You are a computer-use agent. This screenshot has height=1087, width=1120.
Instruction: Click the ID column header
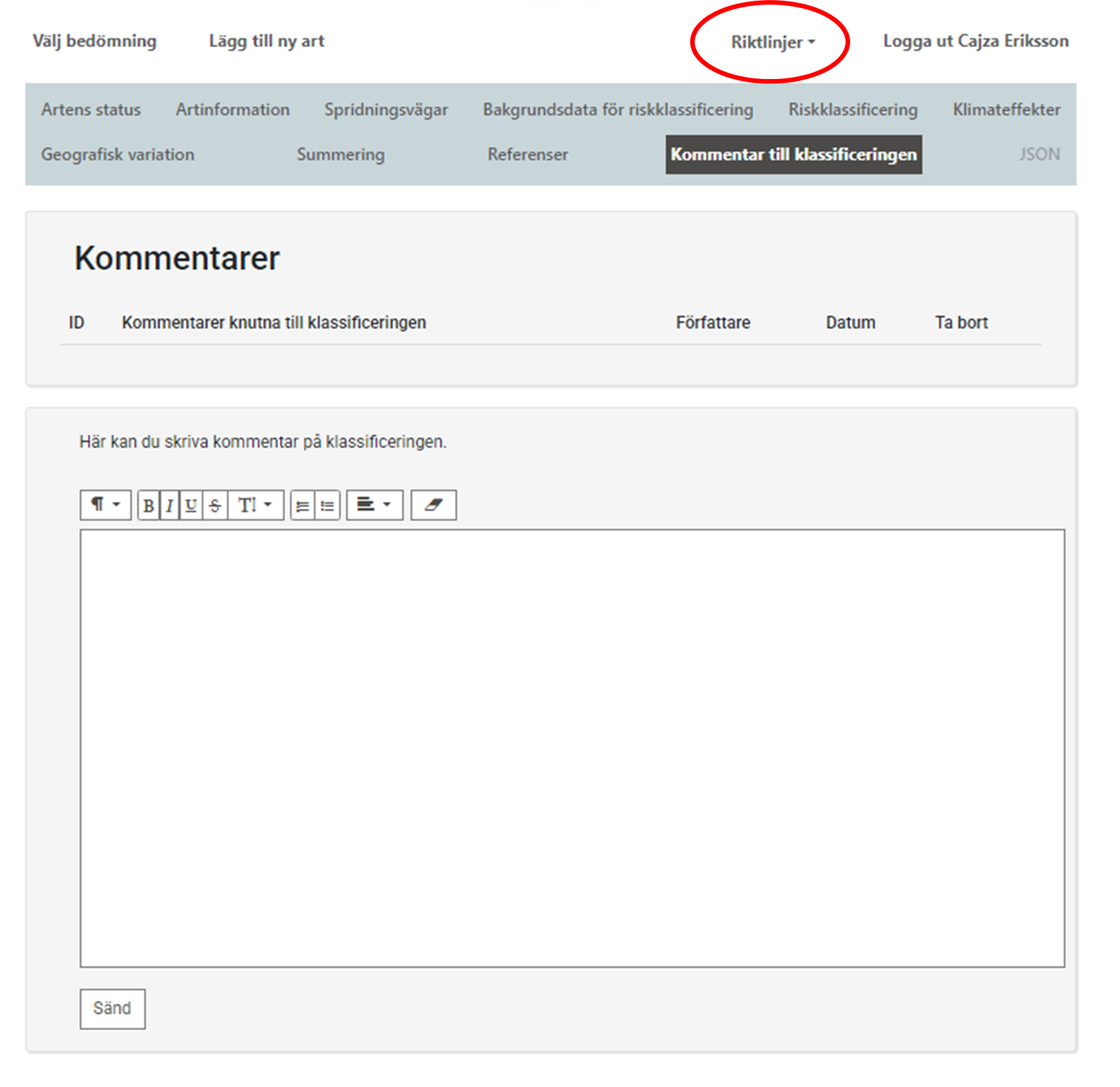pyautogui.click(x=76, y=323)
